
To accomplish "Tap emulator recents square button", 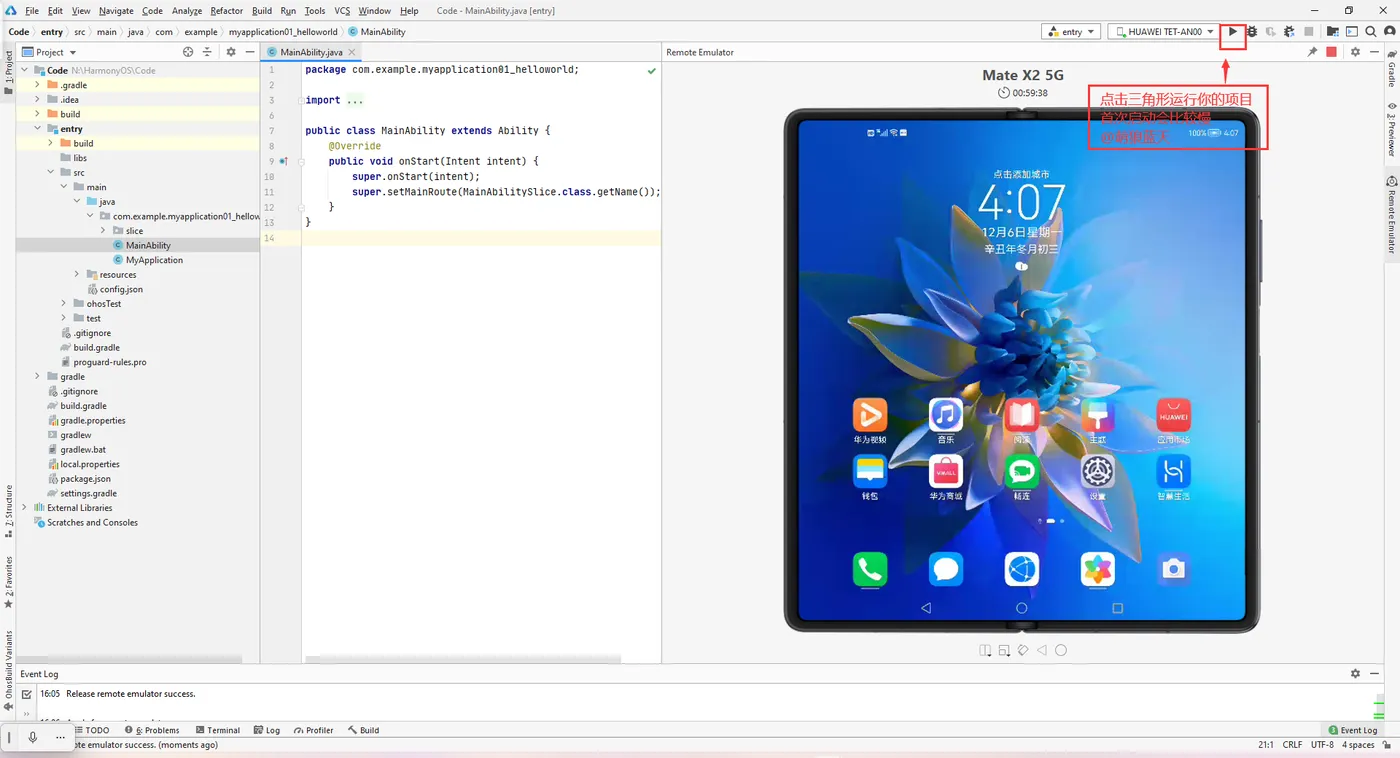I will pyautogui.click(x=1118, y=608).
